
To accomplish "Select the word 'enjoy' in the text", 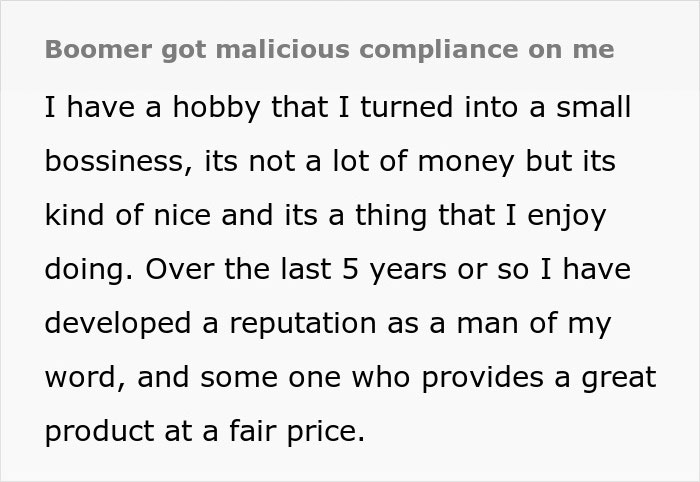I will 567,216.
